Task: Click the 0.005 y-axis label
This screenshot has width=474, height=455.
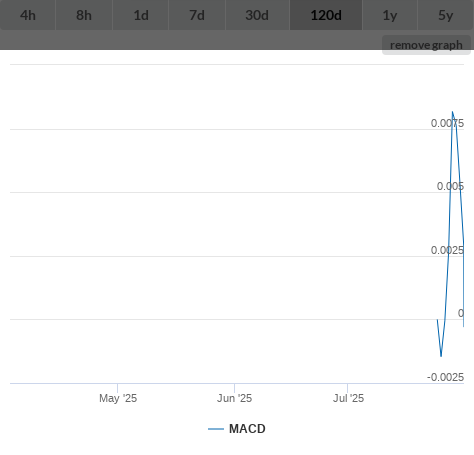Action: (x=450, y=186)
